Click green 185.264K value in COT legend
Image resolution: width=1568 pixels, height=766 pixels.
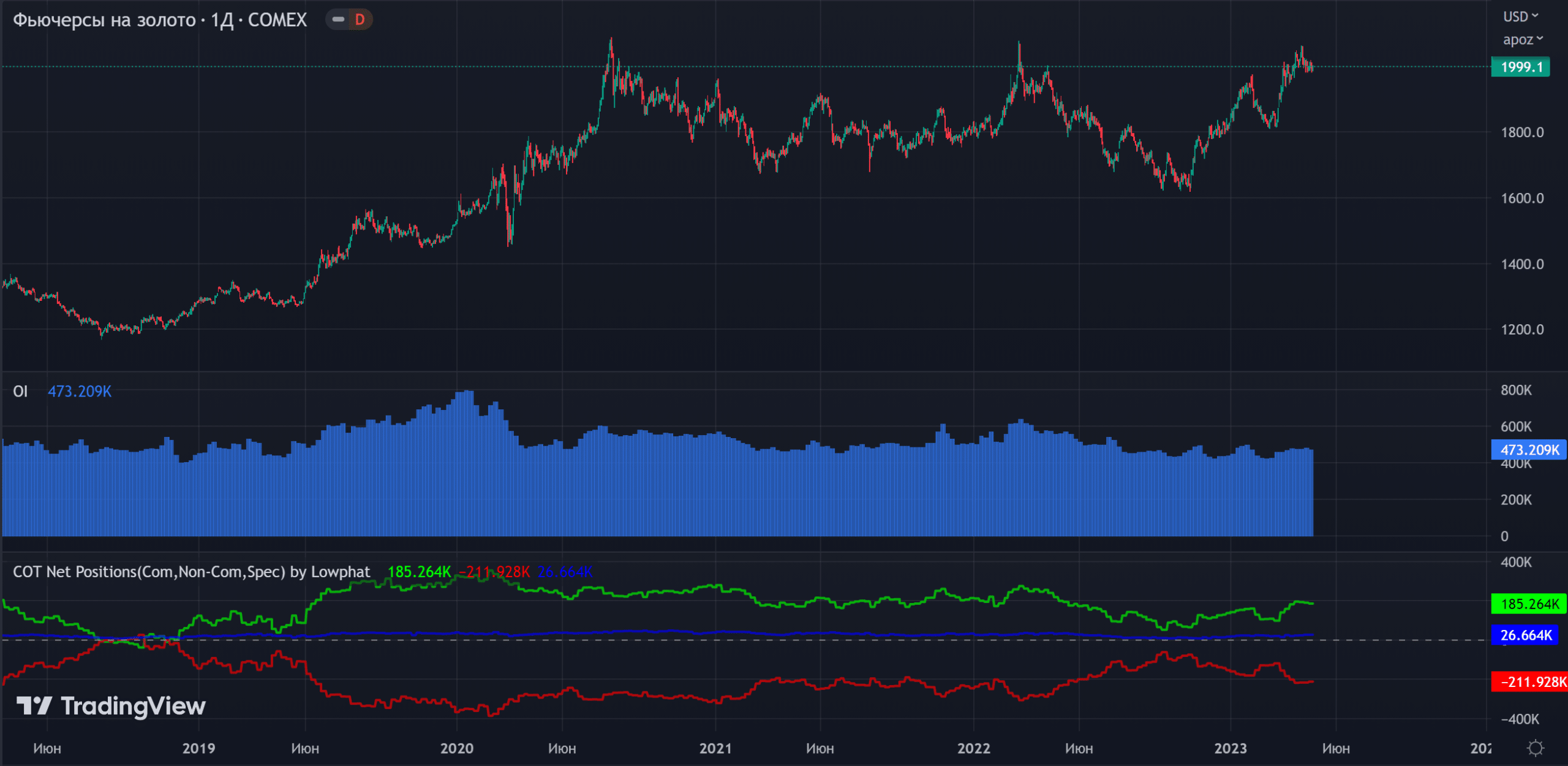coord(419,572)
